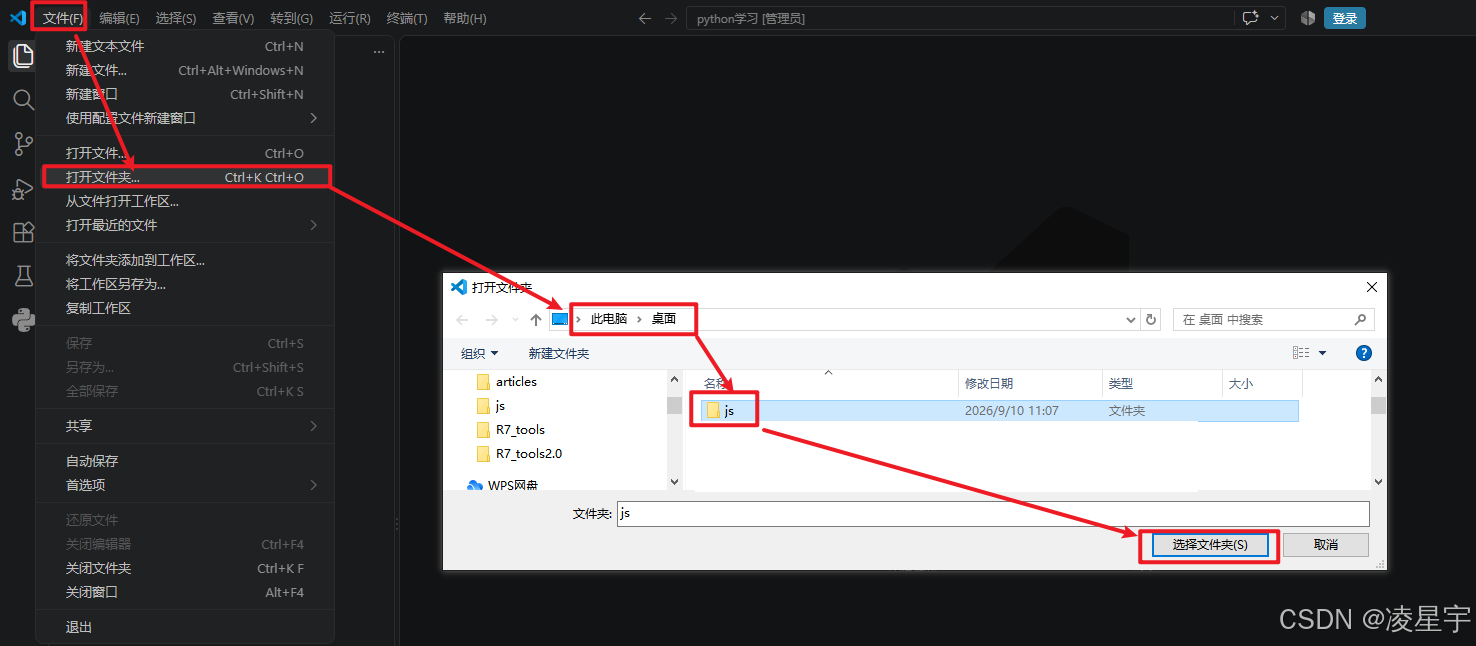Open the 组织 dropdown menu

[479, 353]
